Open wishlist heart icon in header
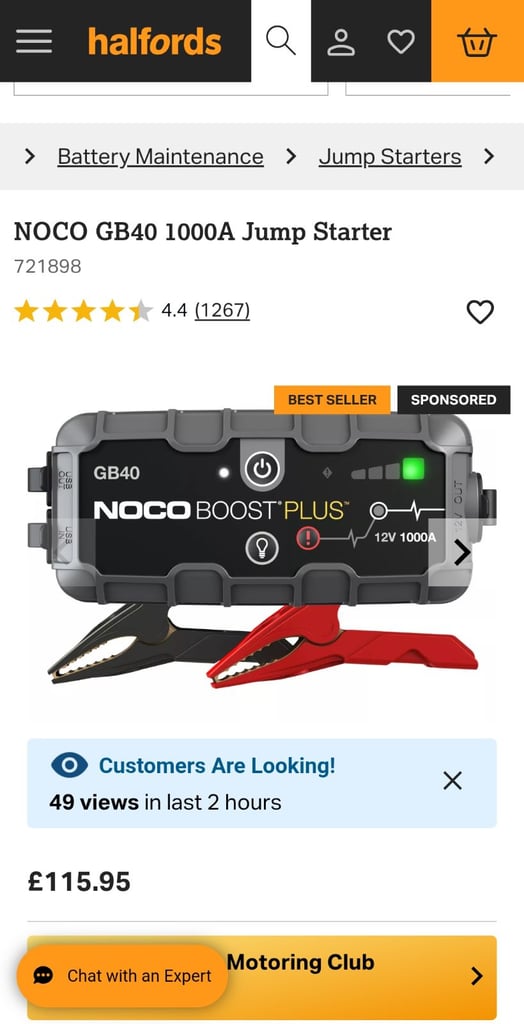 click(x=401, y=42)
